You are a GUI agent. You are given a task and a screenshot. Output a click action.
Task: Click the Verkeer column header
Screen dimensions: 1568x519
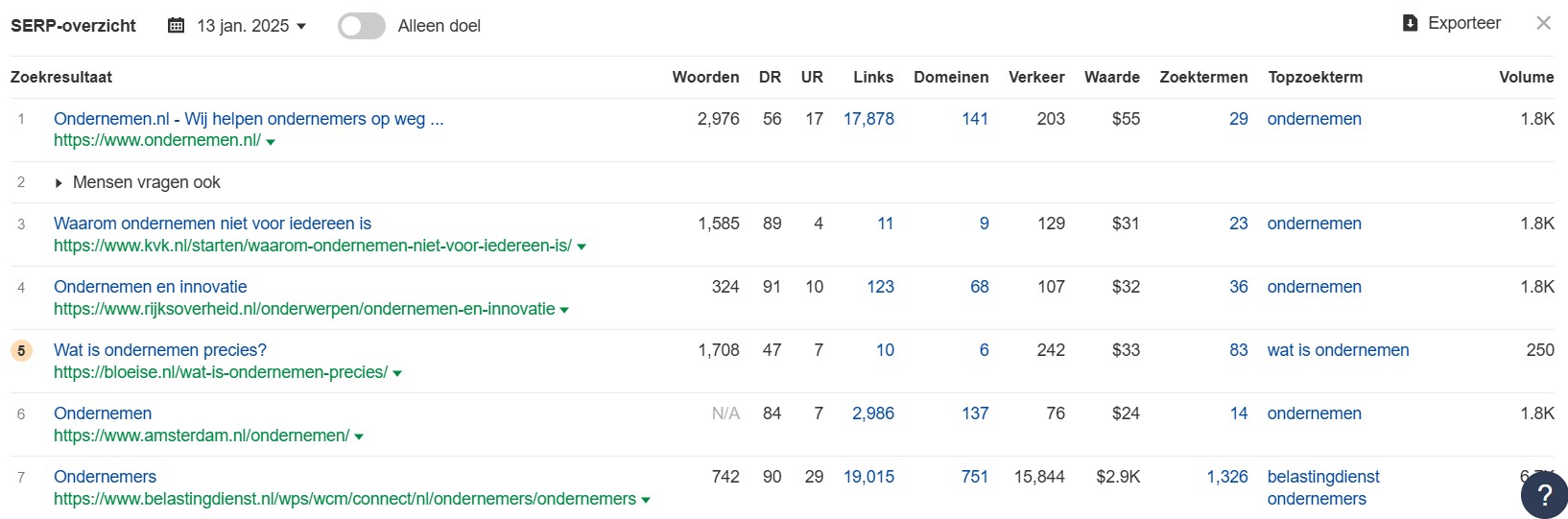point(1036,77)
